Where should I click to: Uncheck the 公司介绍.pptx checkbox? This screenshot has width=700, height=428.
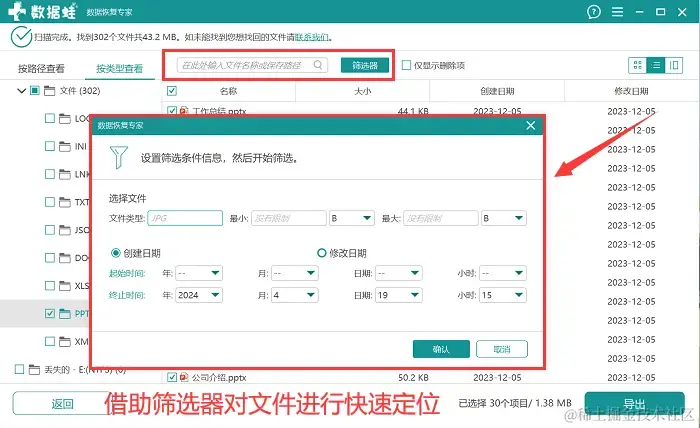tap(172, 377)
